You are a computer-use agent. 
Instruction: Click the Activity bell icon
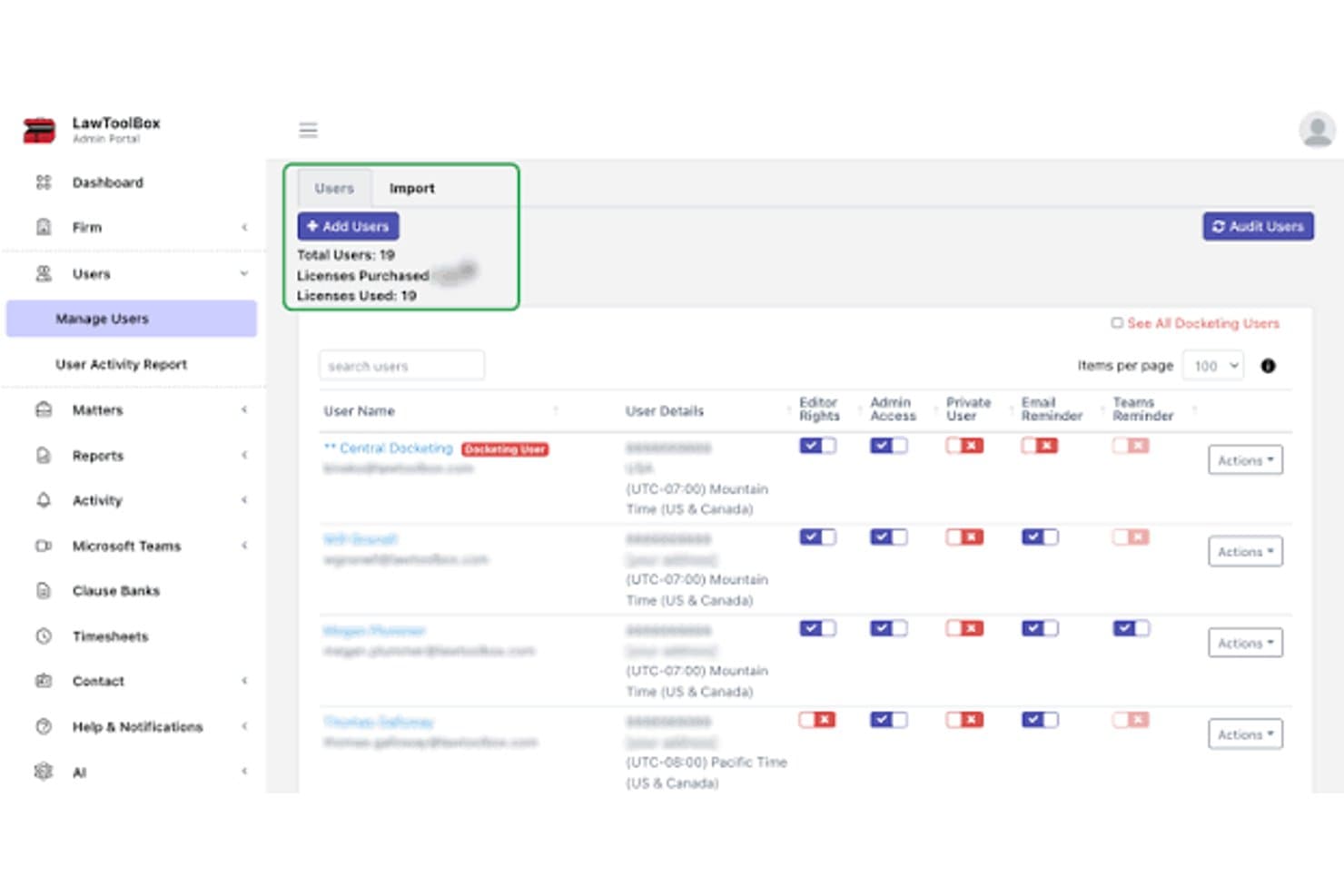pos(44,500)
